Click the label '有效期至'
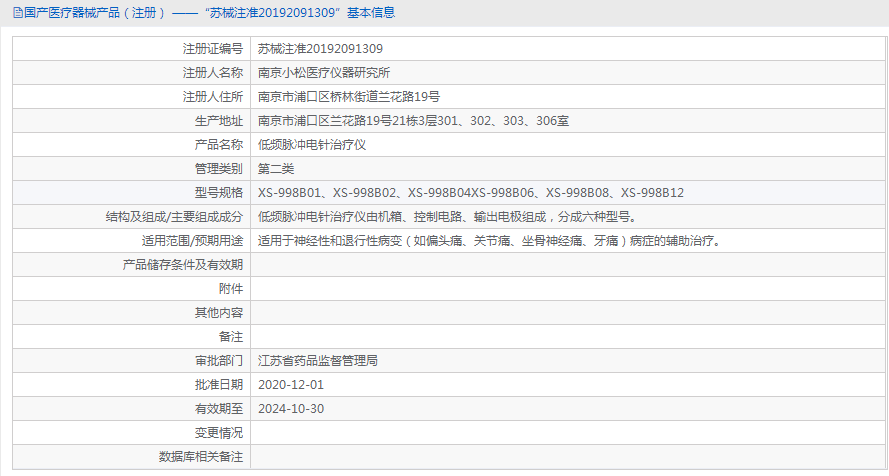 (x=219, y=409)
